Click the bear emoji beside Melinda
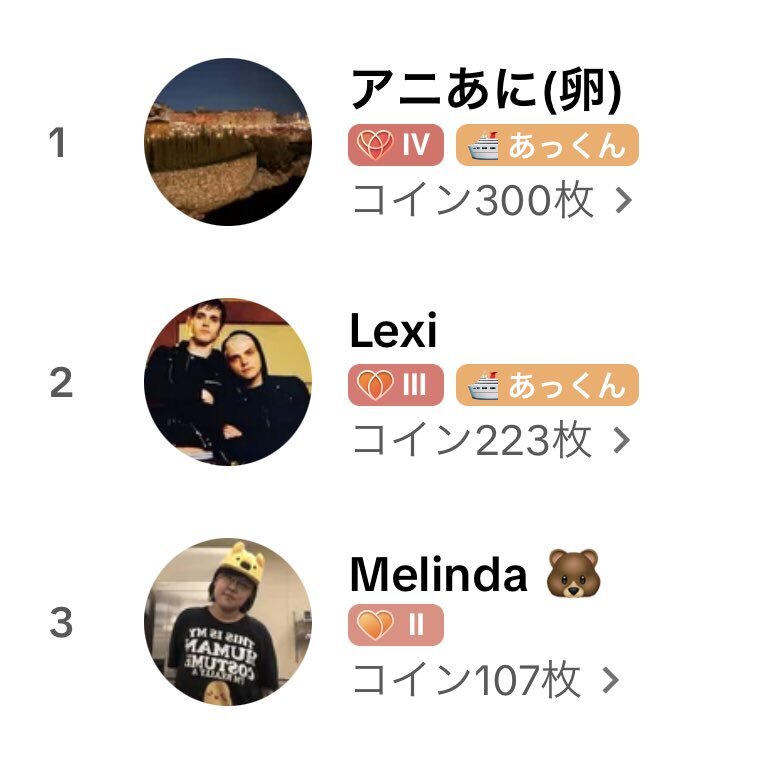 tap(573, 574)
